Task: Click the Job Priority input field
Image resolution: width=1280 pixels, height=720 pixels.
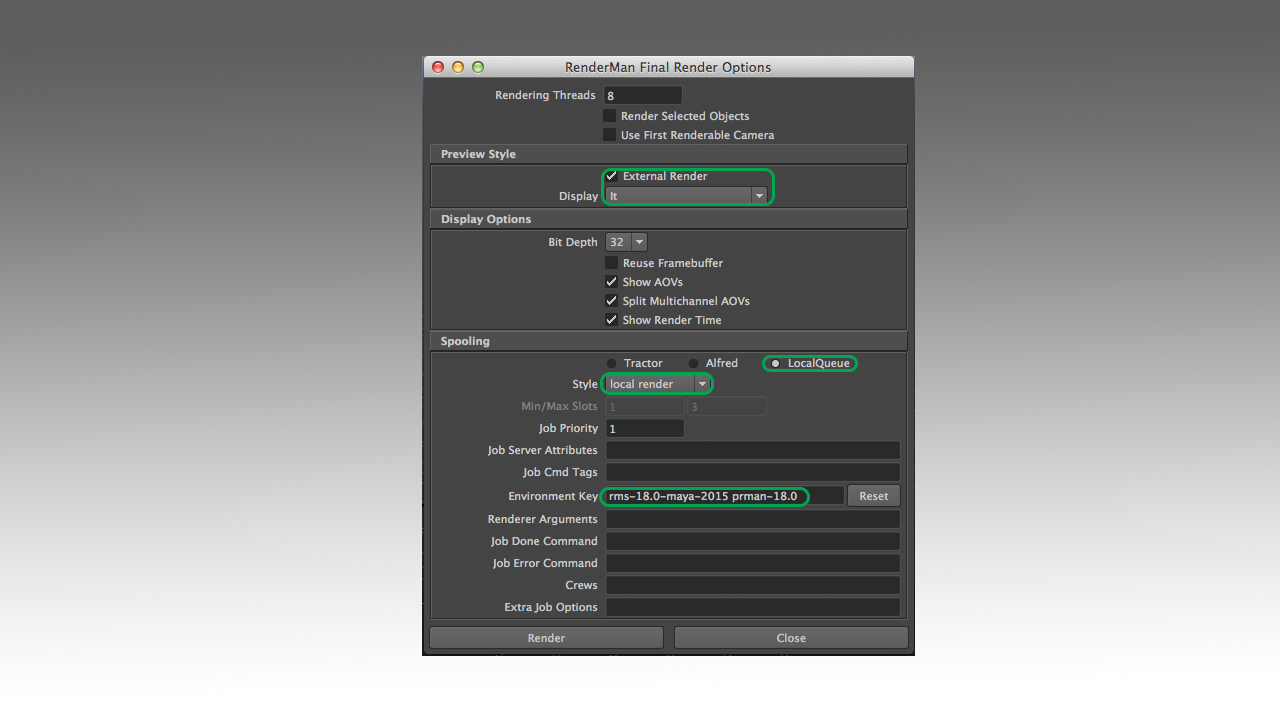Action: (645, 428)
